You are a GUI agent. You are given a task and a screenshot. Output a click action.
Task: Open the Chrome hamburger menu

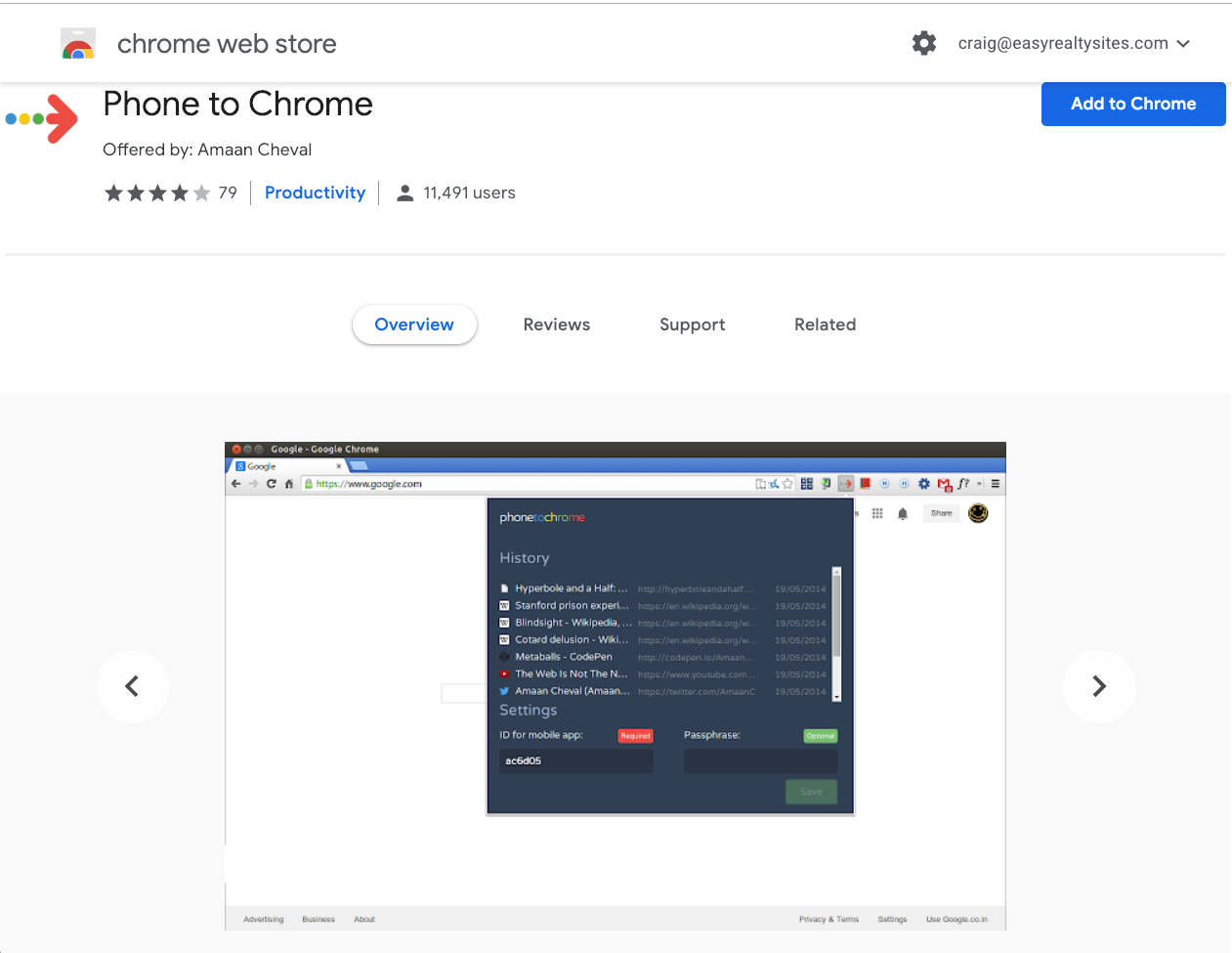point(997,483)
